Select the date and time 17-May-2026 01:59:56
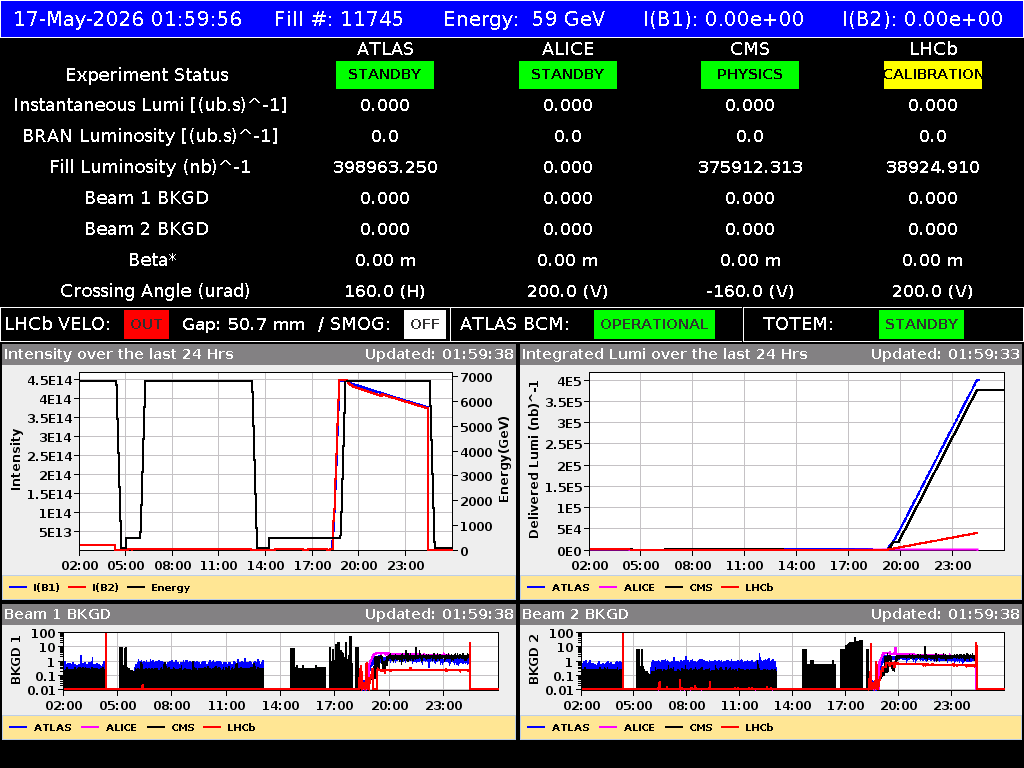This screenshot has height=768, width=1024. pyautogui.click(x=128, y=19)
